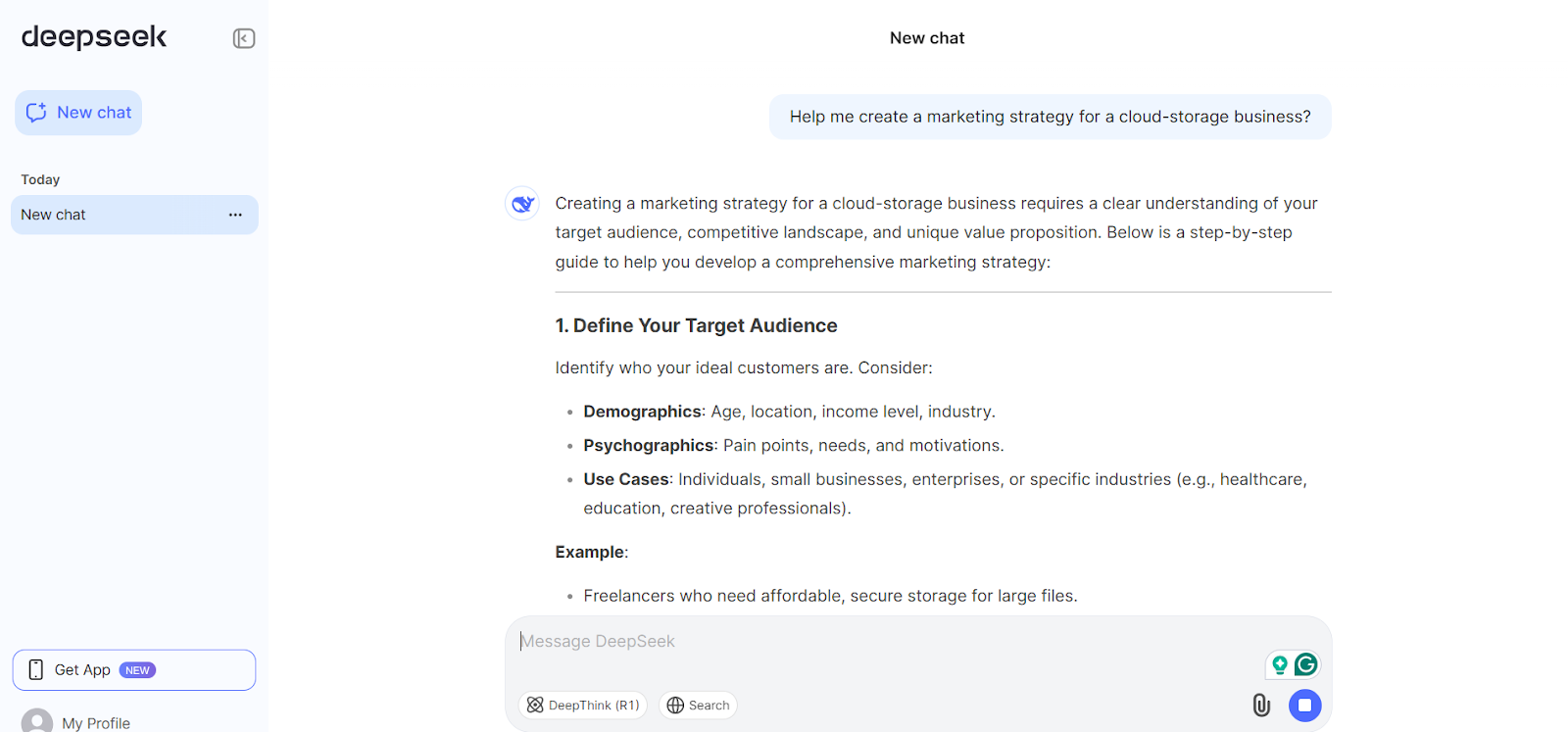Click the DeepSeek whale avatar icon

point(522,204)
